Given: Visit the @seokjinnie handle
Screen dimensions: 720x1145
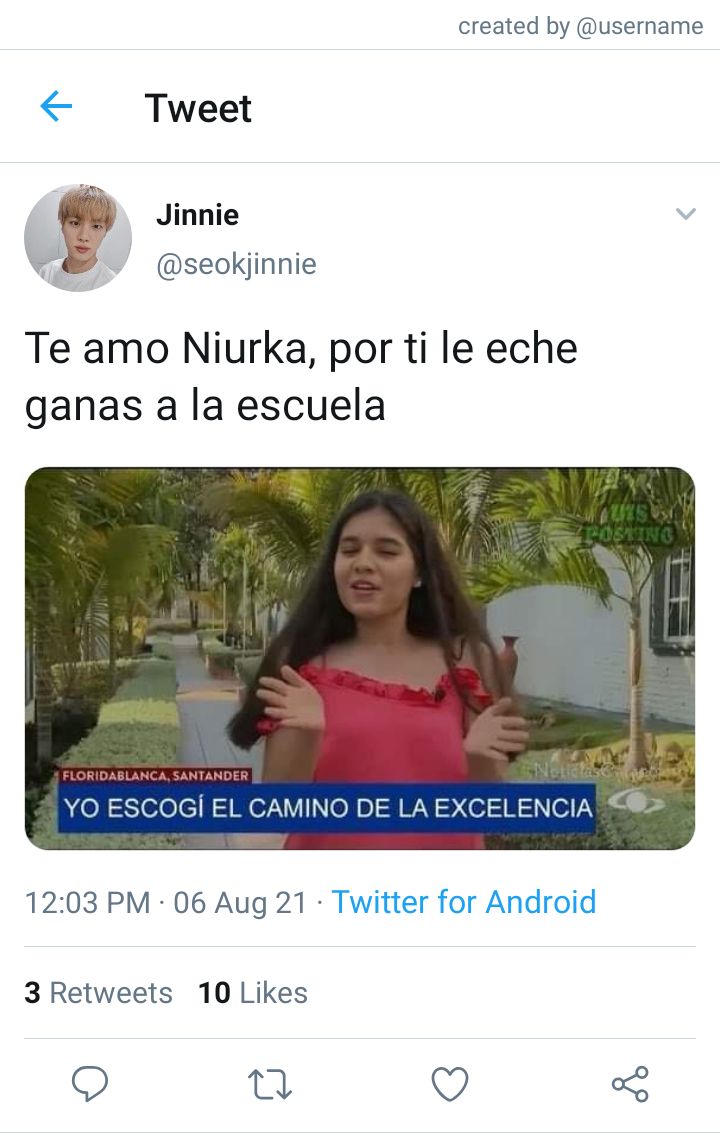Looking at the screenshot, I should [x=237, y=264].
